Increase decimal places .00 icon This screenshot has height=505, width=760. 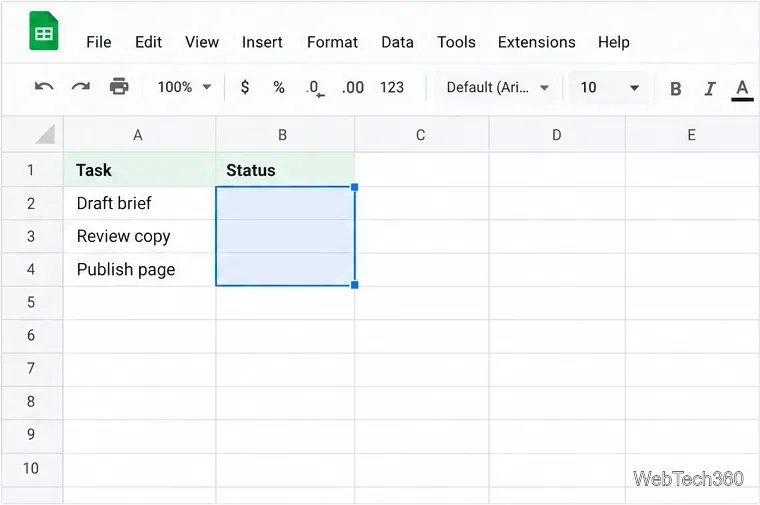tap(352, 88)
